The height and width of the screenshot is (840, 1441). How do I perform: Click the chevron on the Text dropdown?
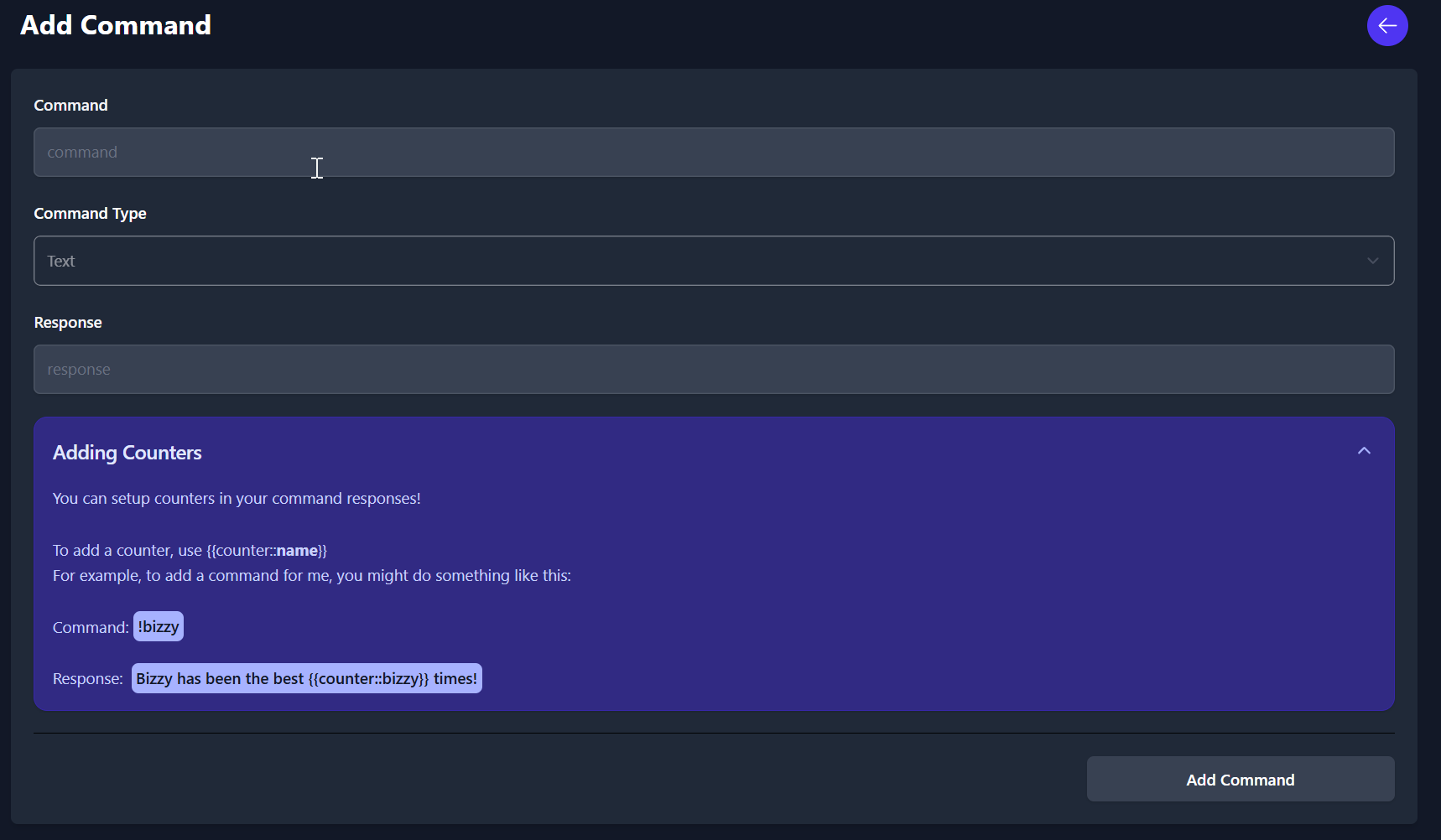click(x=1372, y=261)
